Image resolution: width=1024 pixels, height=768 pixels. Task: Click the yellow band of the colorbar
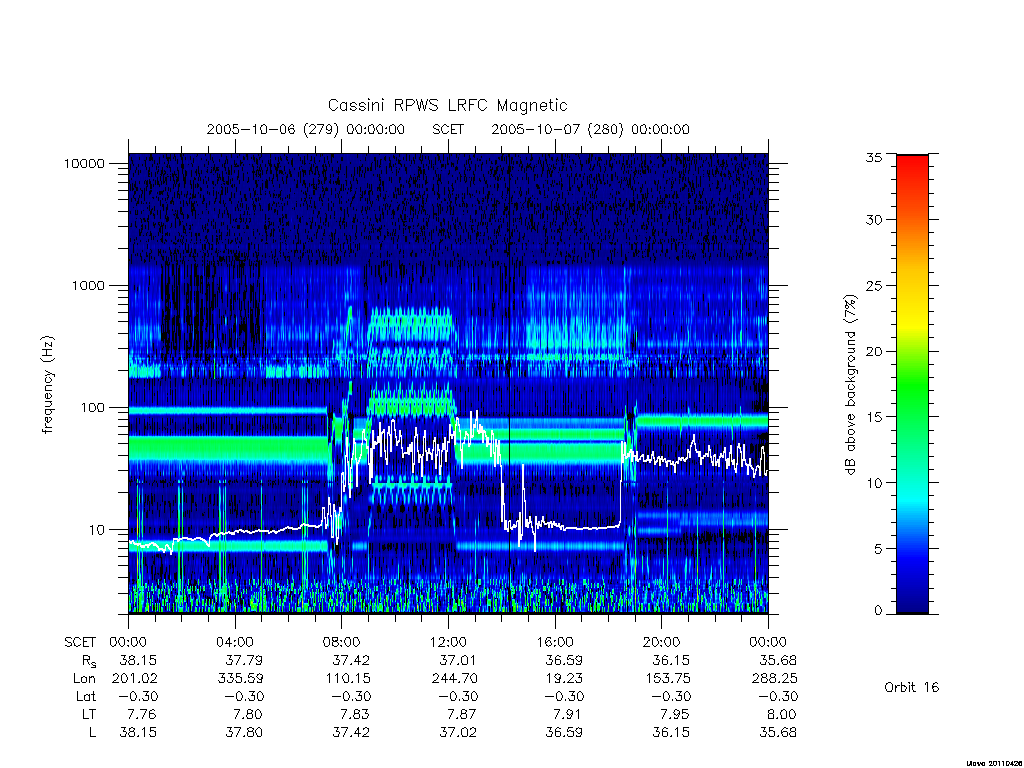tap(912, 320)
